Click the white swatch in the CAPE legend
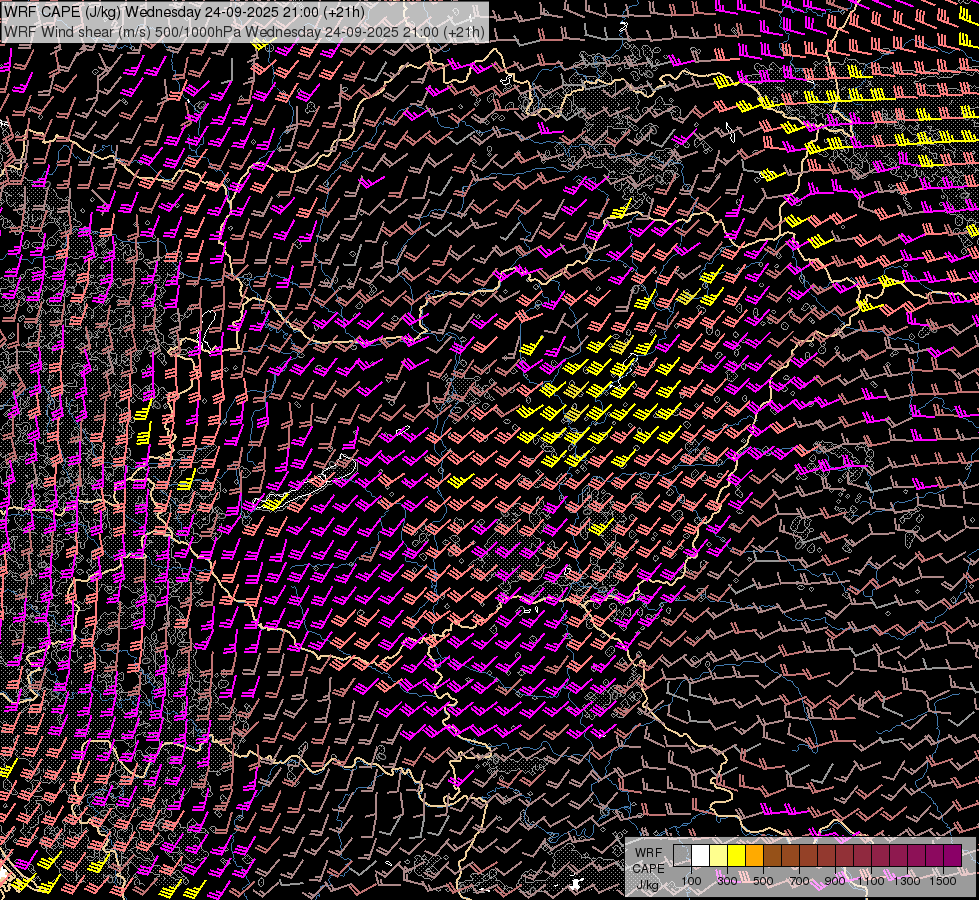Image resolution: width=979 pixels, height=900 pixels. coord(700,856)
